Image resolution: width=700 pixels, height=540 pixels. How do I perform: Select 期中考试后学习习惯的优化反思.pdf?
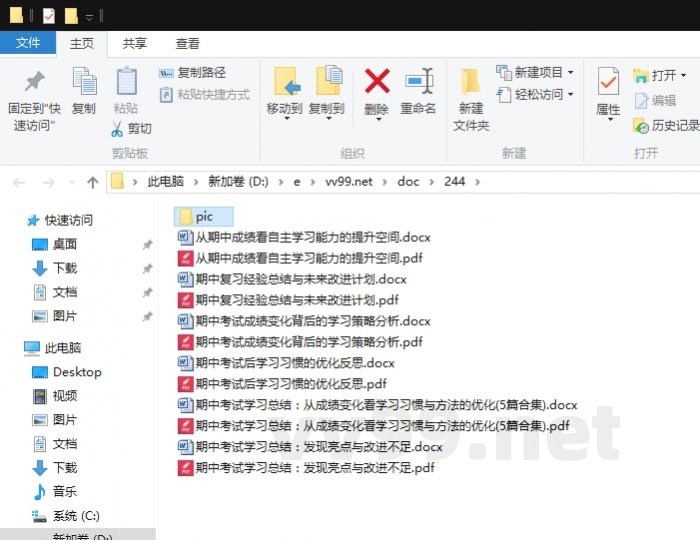click(282, 384)
